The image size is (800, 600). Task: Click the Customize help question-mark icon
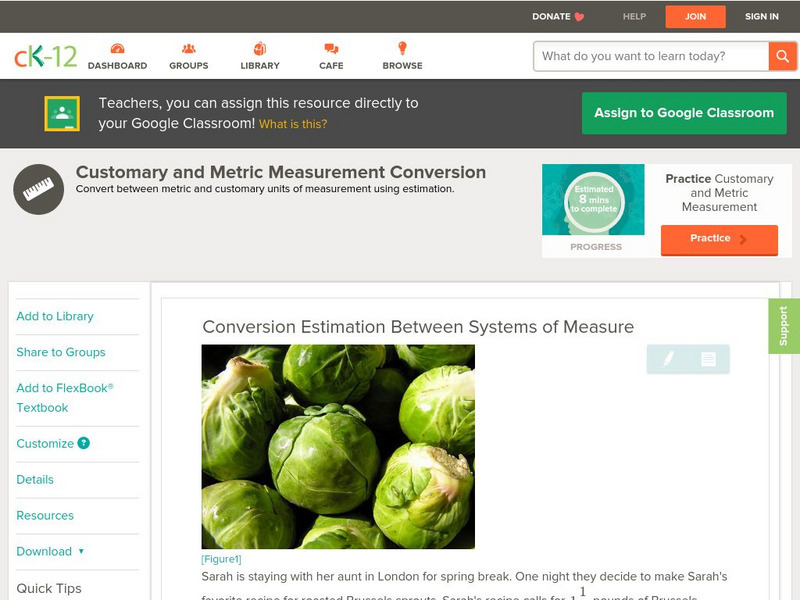point(84,443)
